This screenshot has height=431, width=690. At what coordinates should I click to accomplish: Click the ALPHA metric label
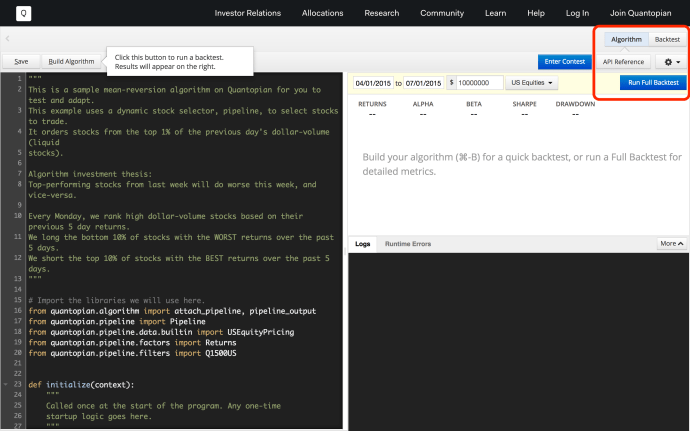(423, 104)
